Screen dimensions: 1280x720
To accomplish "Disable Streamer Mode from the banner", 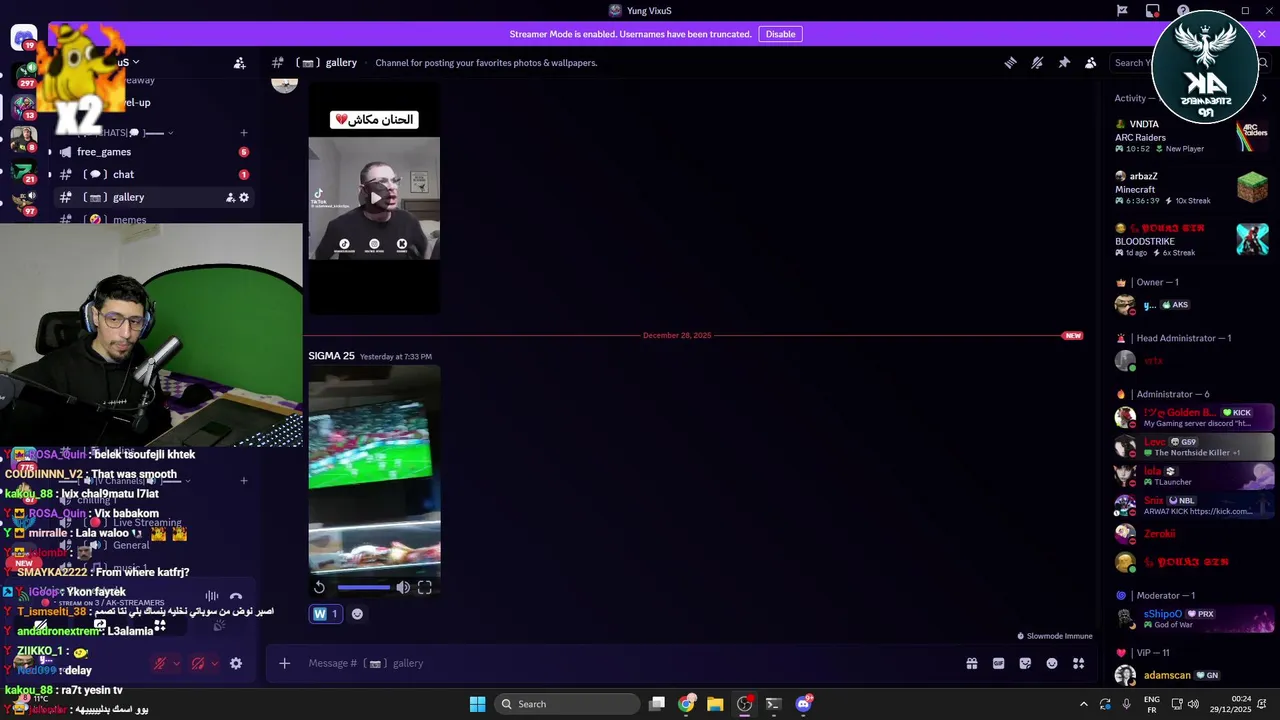I will 780,34.
